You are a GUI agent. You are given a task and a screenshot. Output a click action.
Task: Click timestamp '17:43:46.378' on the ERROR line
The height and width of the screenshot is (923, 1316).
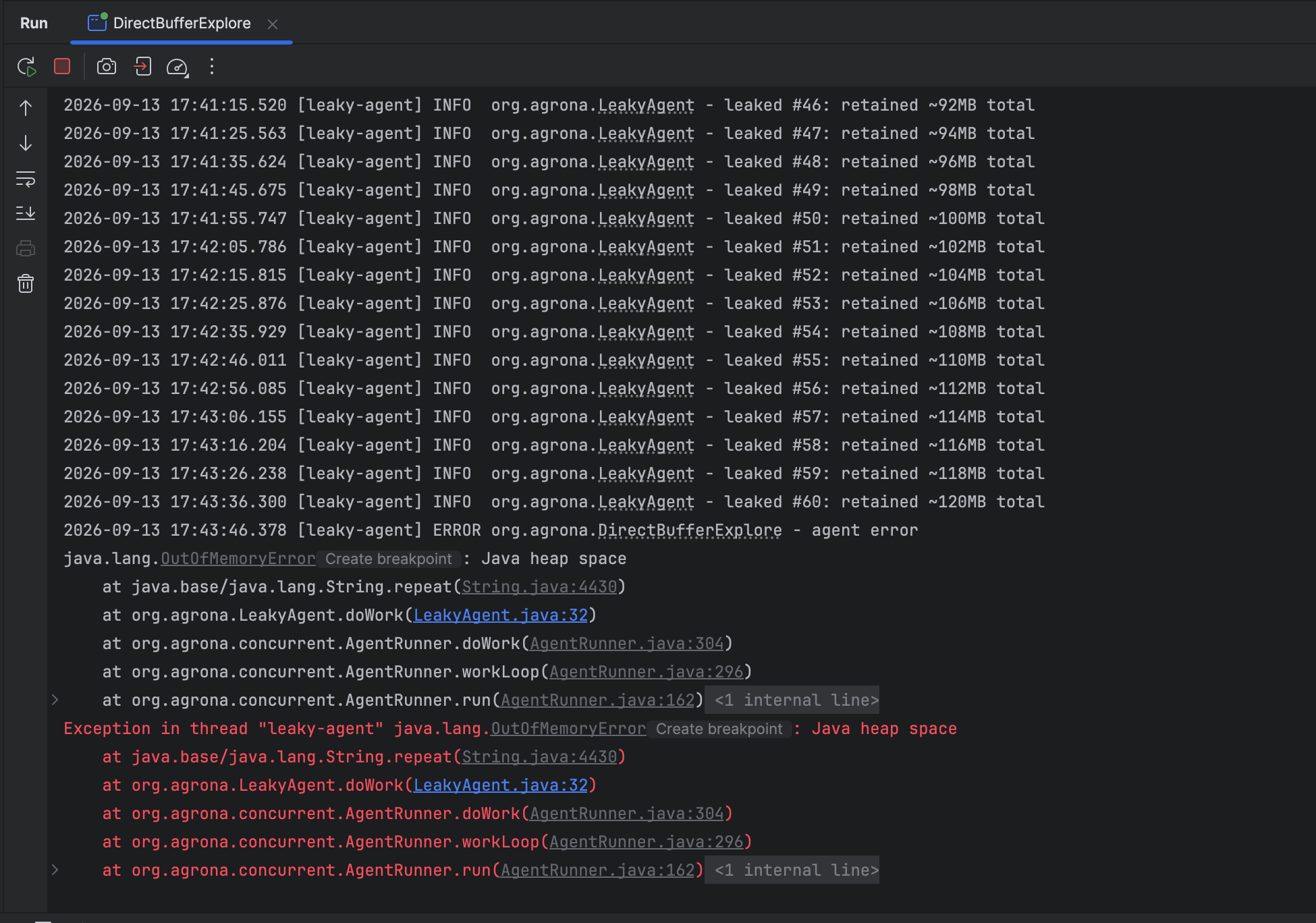(x=228, y=530)
